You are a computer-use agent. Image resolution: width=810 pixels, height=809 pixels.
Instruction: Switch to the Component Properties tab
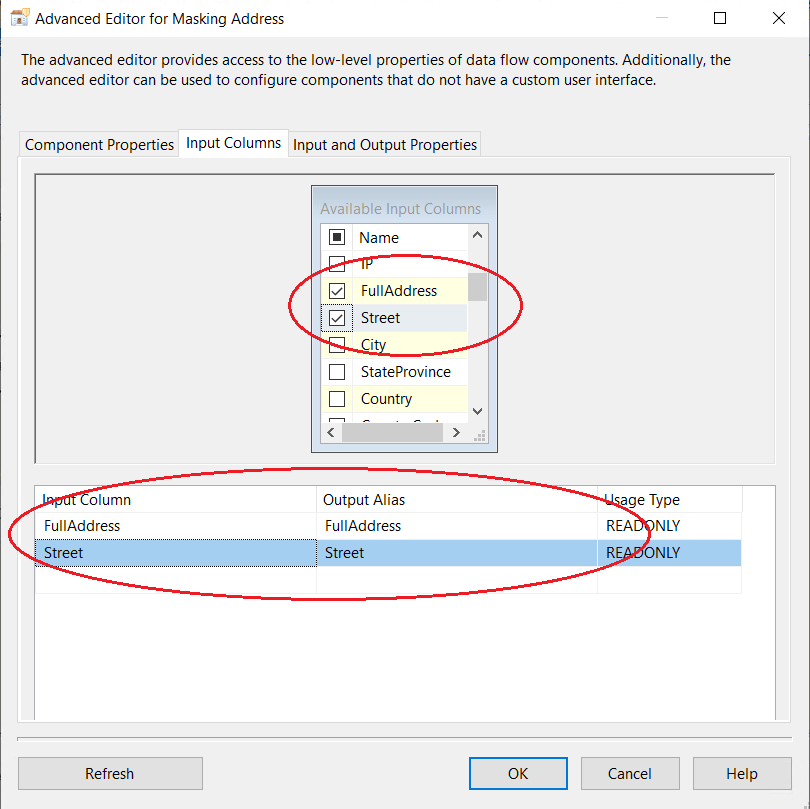coord(99,145)
